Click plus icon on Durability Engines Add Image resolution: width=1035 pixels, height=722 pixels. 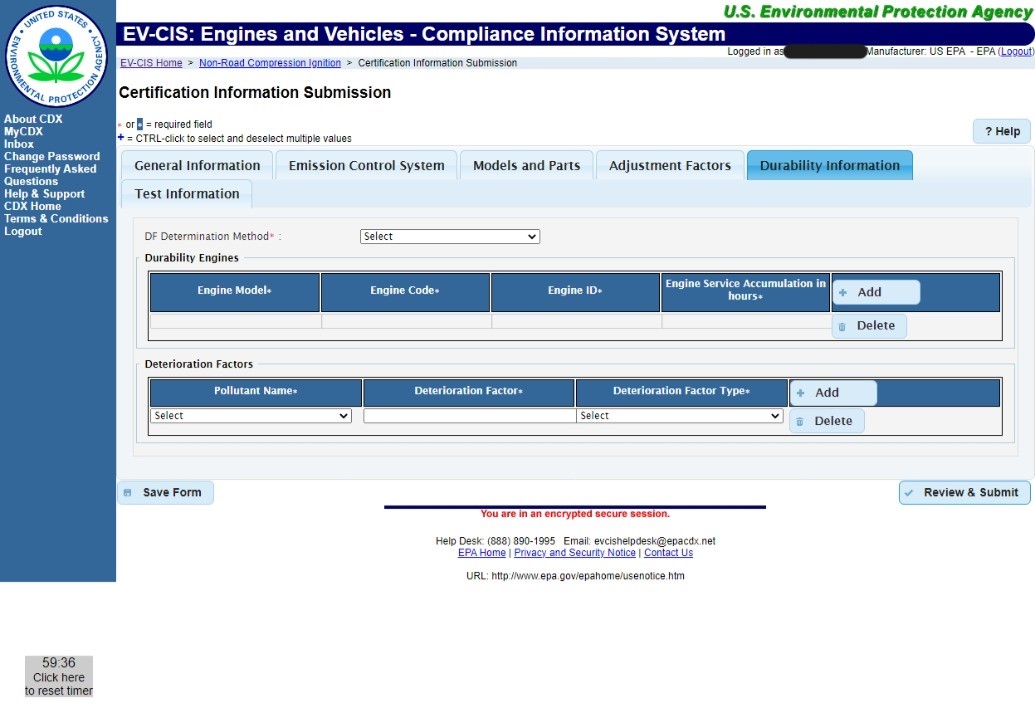click(843, 292)
